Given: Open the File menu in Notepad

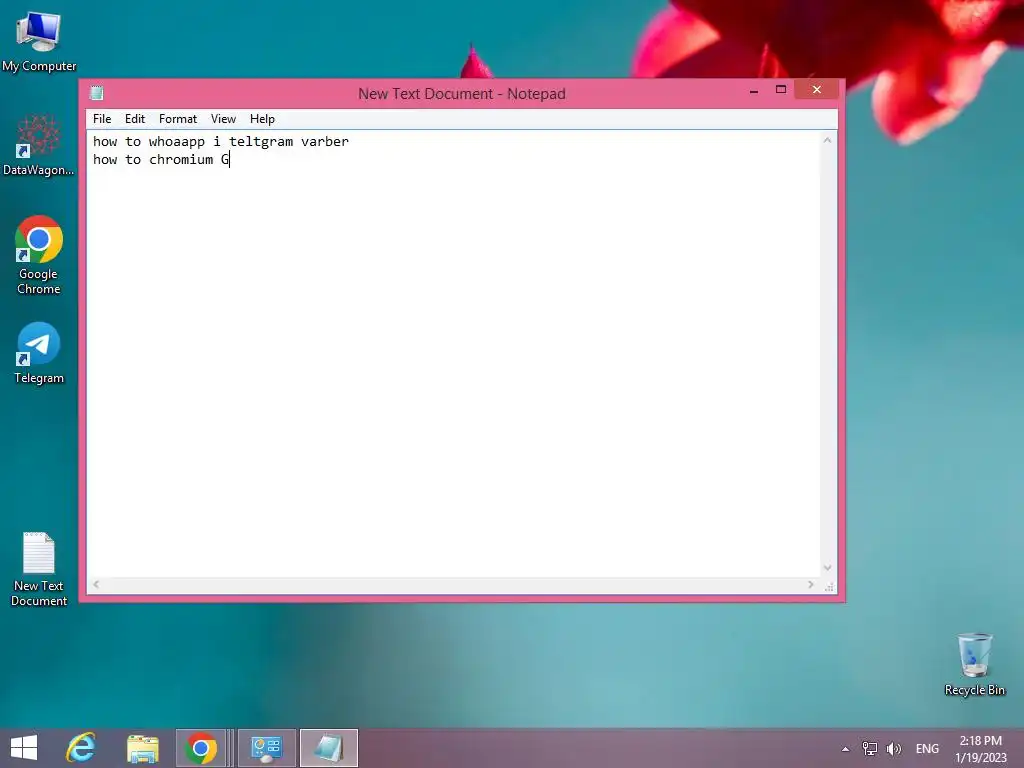Looking at the screenshot, I should (102, 119).
